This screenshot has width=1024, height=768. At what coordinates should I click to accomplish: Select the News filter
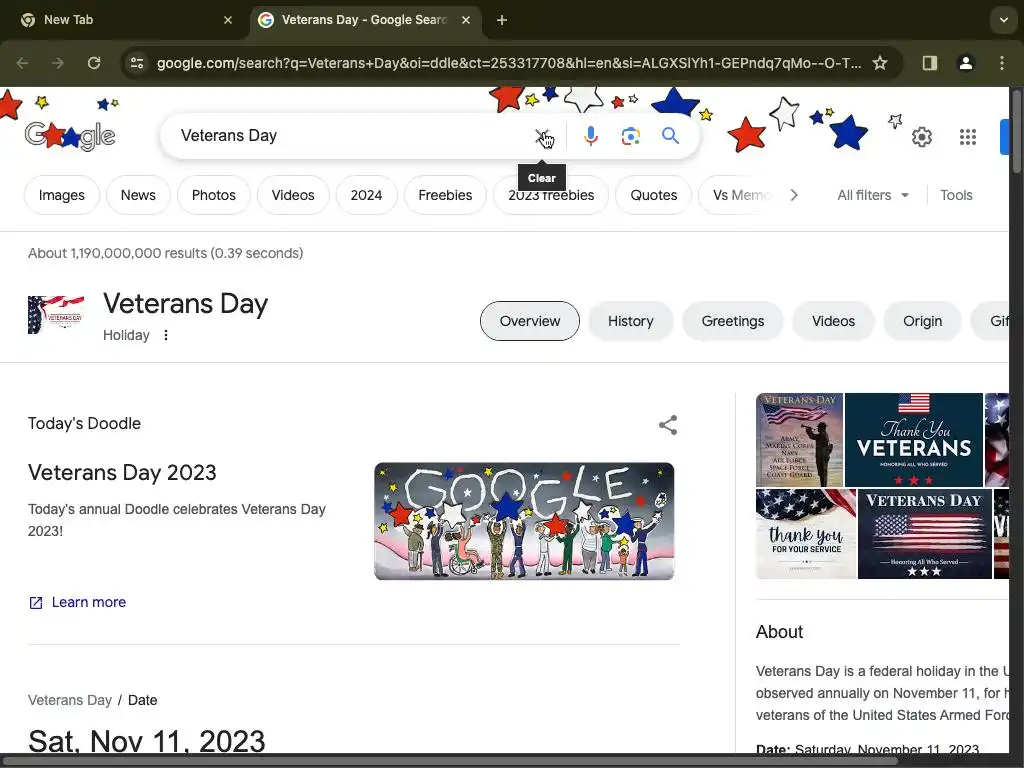(138, 195)
